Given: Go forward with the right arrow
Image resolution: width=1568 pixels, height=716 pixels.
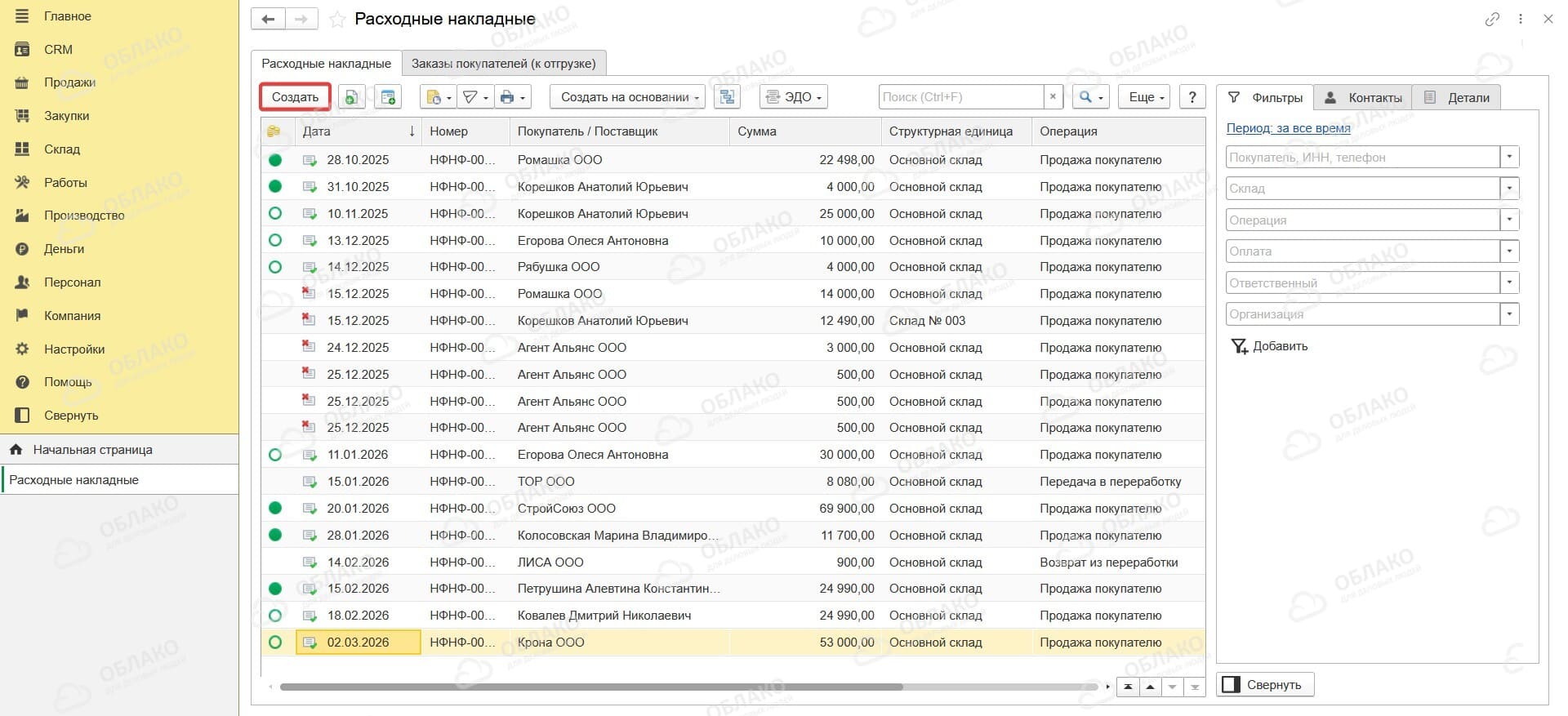Looking at the screenshot, I should pos(301,19).
